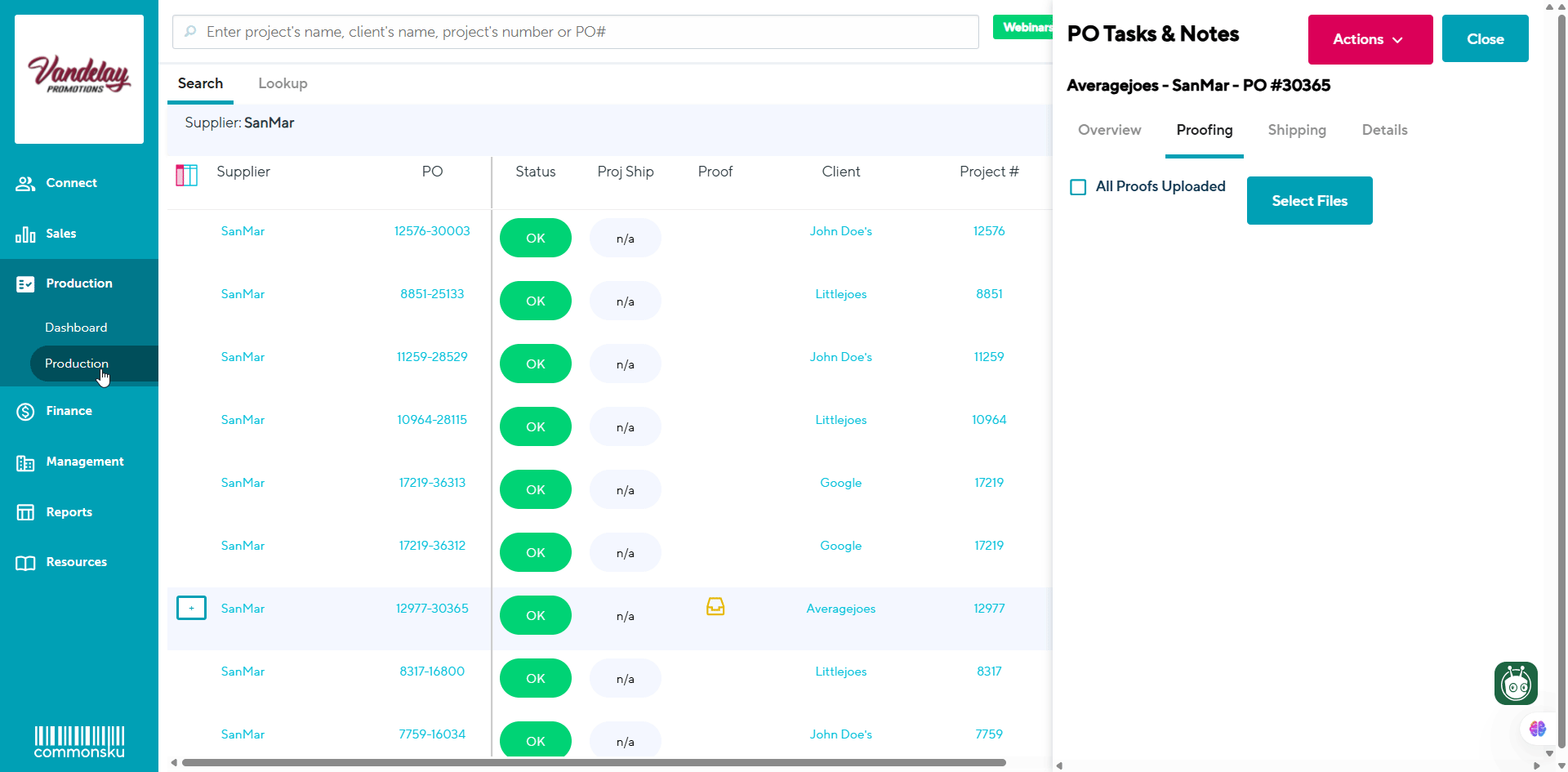Check the All Proofs Uploaded checkbox
Viewport: 1568px width, 772px height.
1078,187
